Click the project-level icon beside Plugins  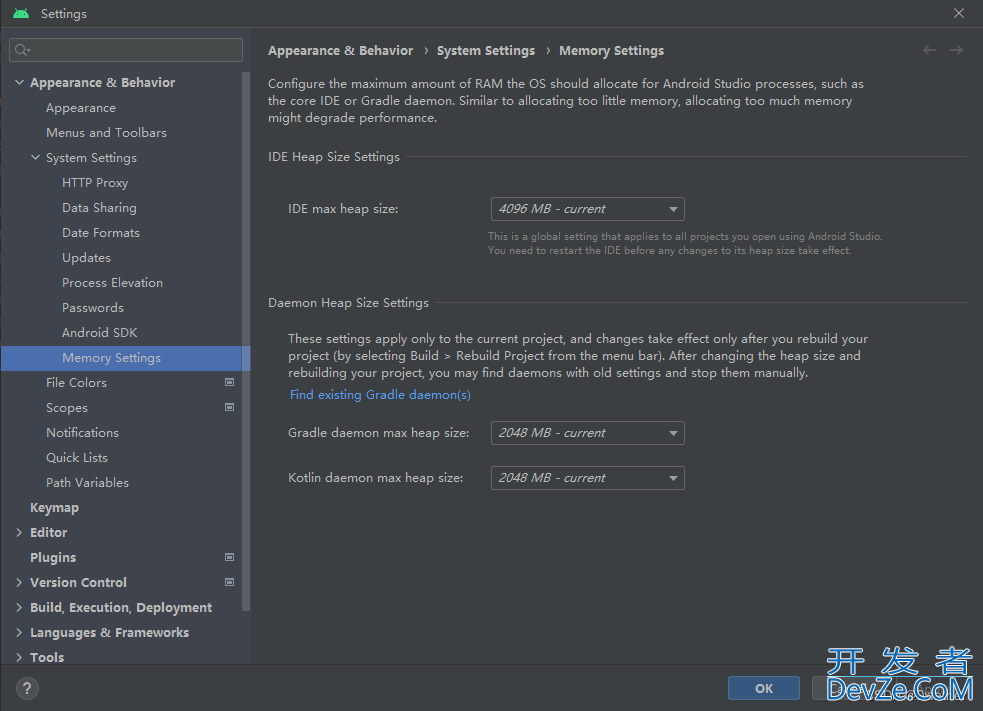pyautogui.click(x=229, y=557)
